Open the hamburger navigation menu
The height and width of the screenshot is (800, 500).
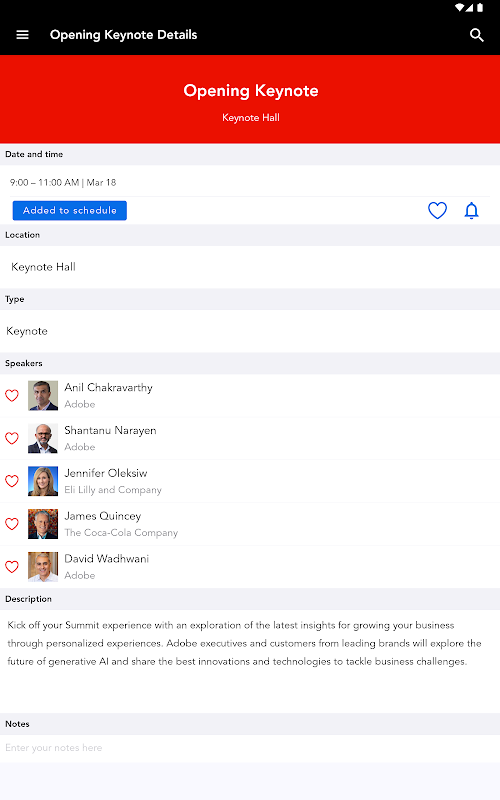tap(22, 35)
